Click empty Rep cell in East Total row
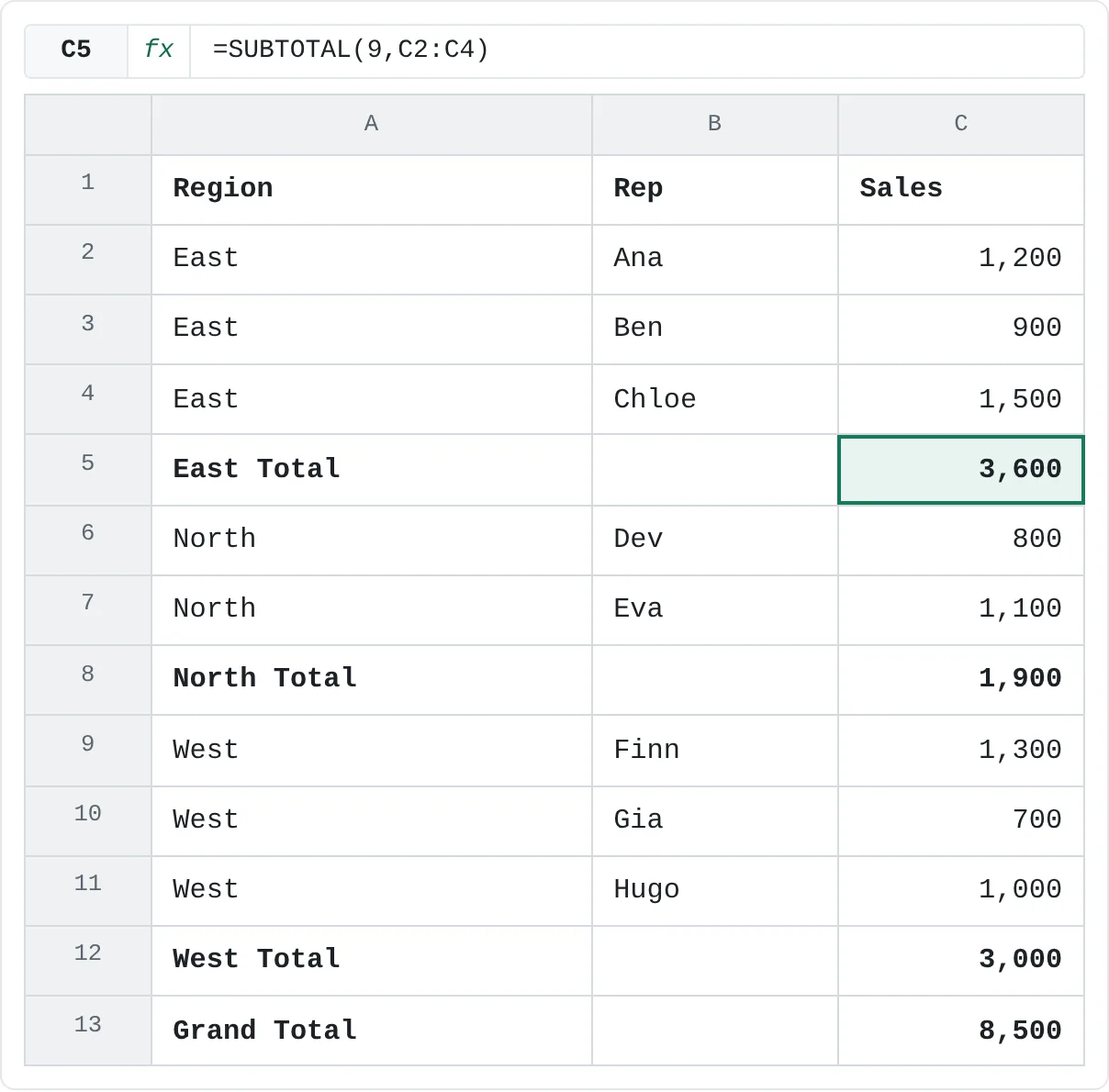 pos(715,470)
